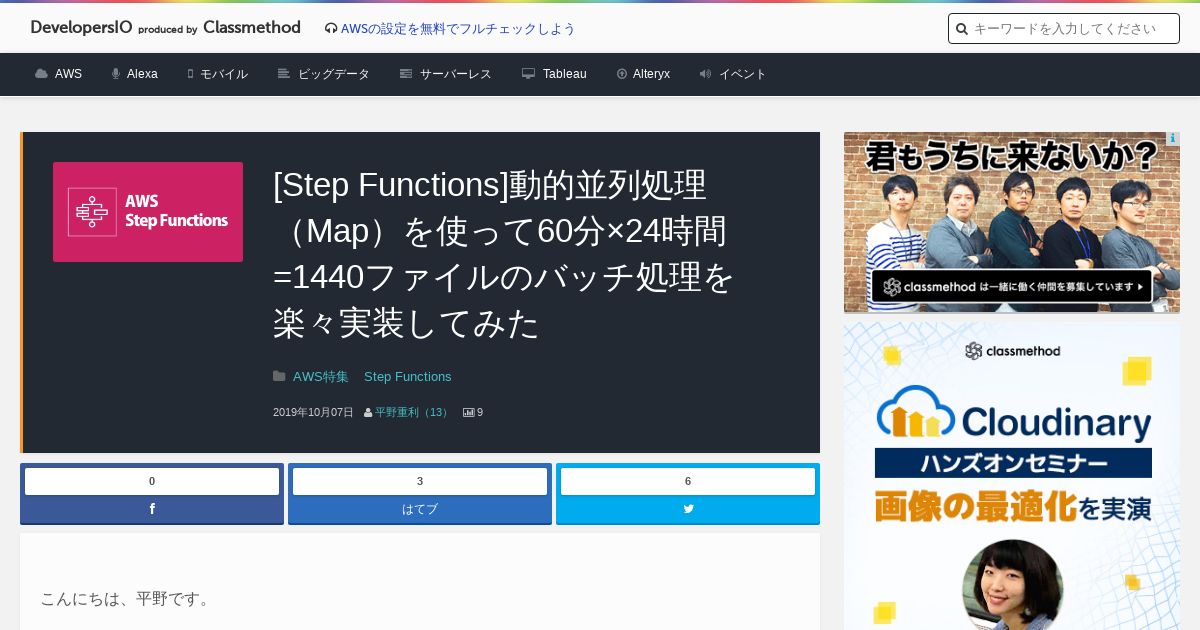Click the headphones icon beside AWS設定 link
The width and height of the screenshot is (1200, 630).
[x=331, y=29]
